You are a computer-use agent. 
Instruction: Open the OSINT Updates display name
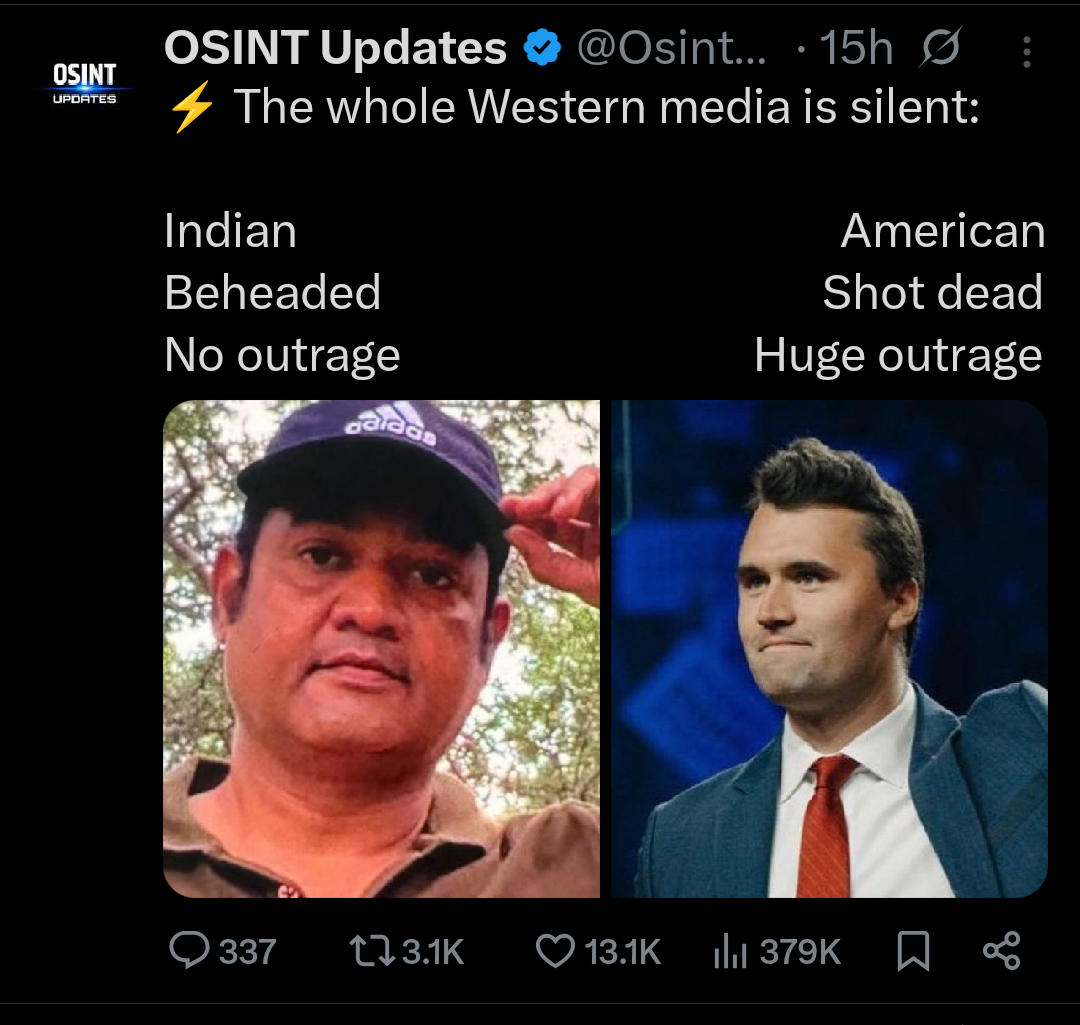[x=335, y=48]
